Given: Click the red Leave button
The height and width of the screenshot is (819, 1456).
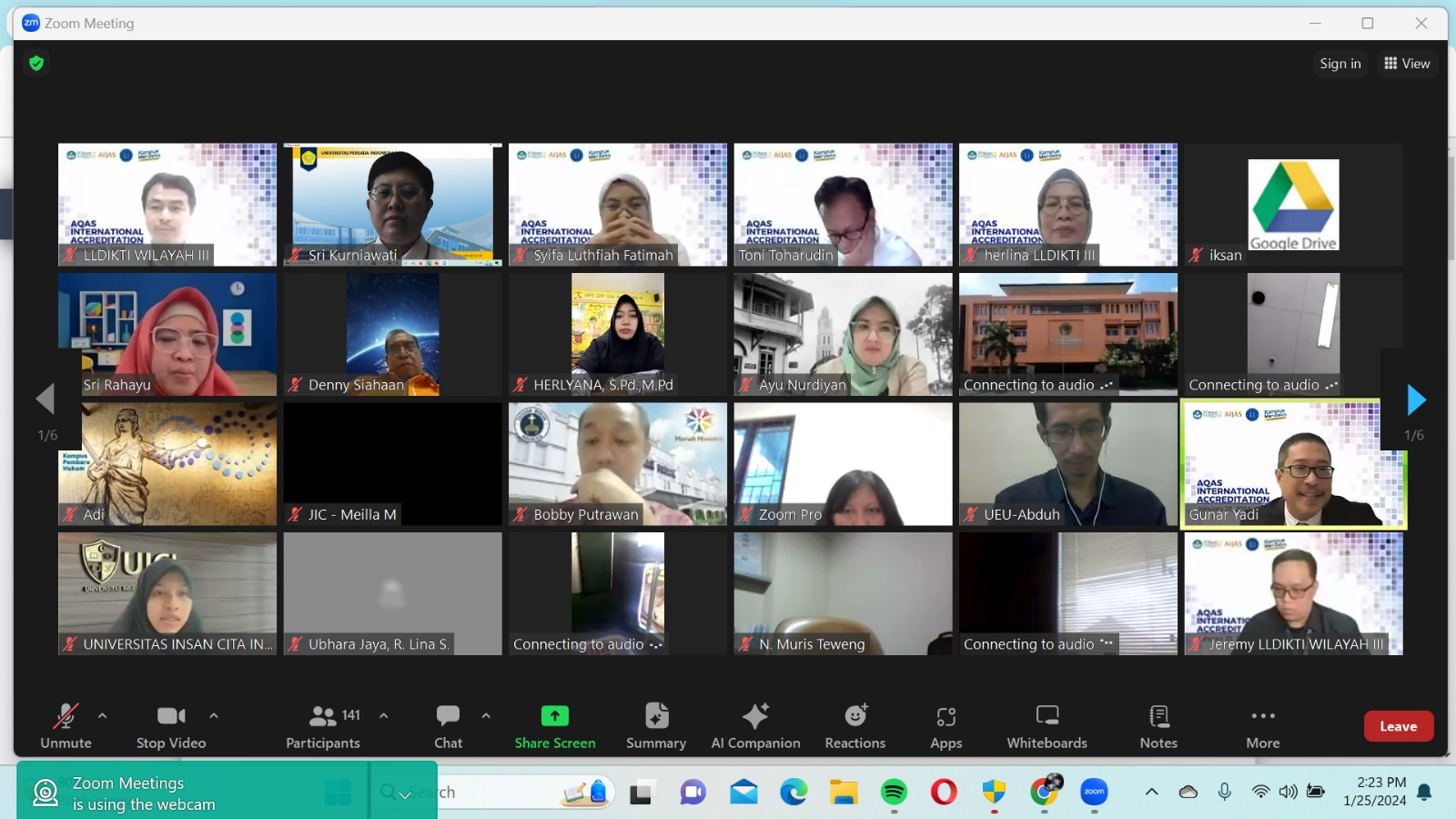Looking at the screenshot, I should click(x=1399, y=726).
